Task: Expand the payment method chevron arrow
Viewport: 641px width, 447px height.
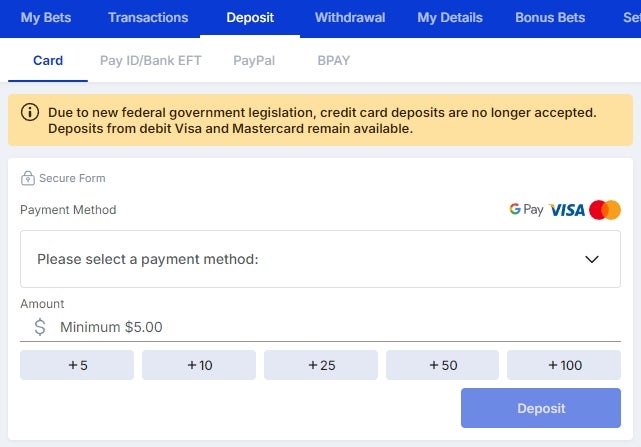Action: pos(592,259)
